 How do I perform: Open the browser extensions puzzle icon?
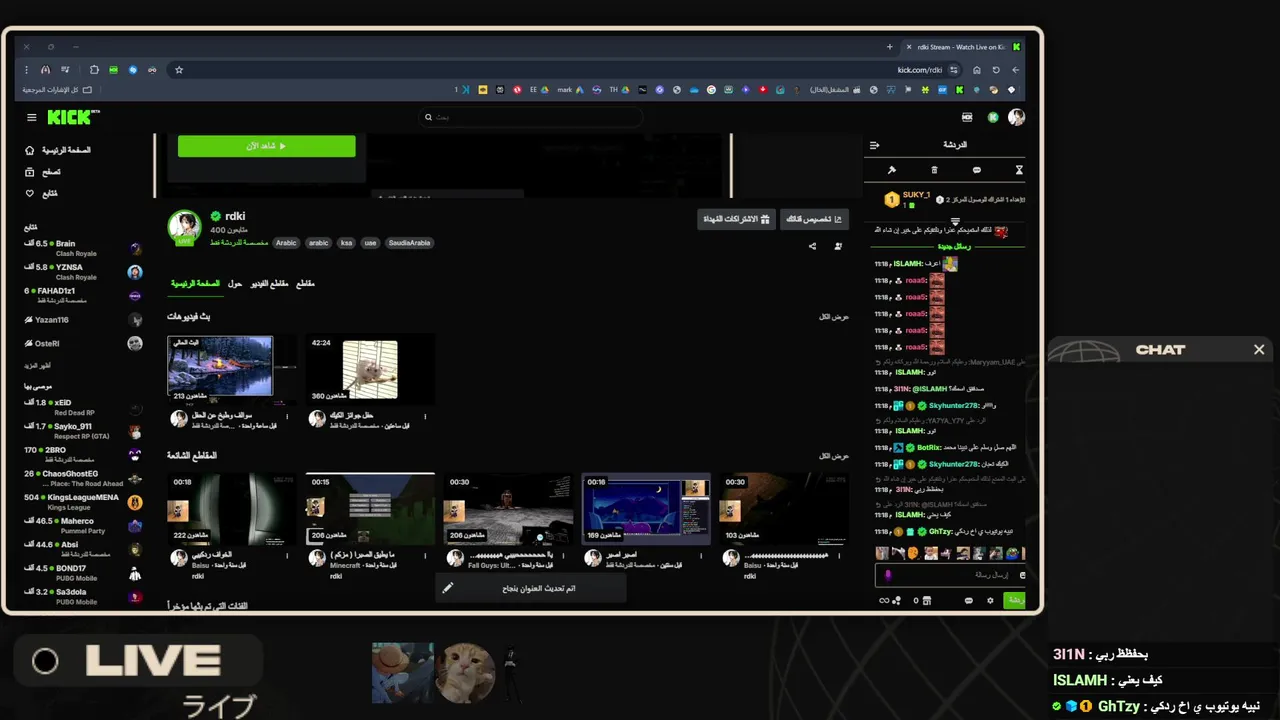[x=94, y=70]
